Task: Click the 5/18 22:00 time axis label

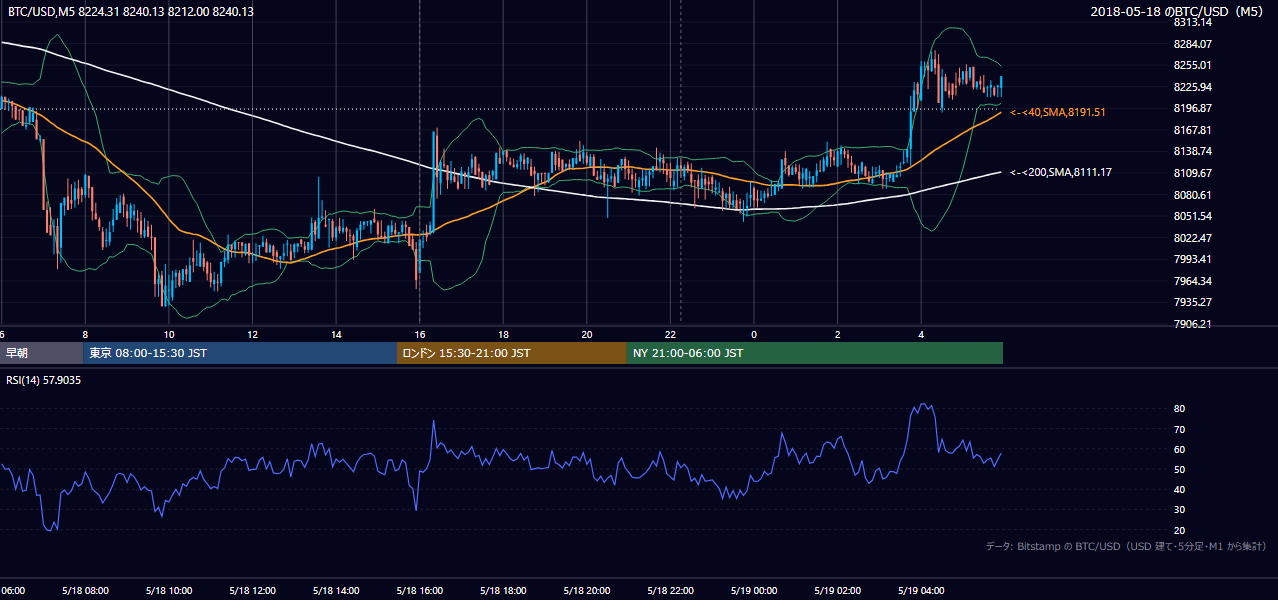Action: coord(669,591)
